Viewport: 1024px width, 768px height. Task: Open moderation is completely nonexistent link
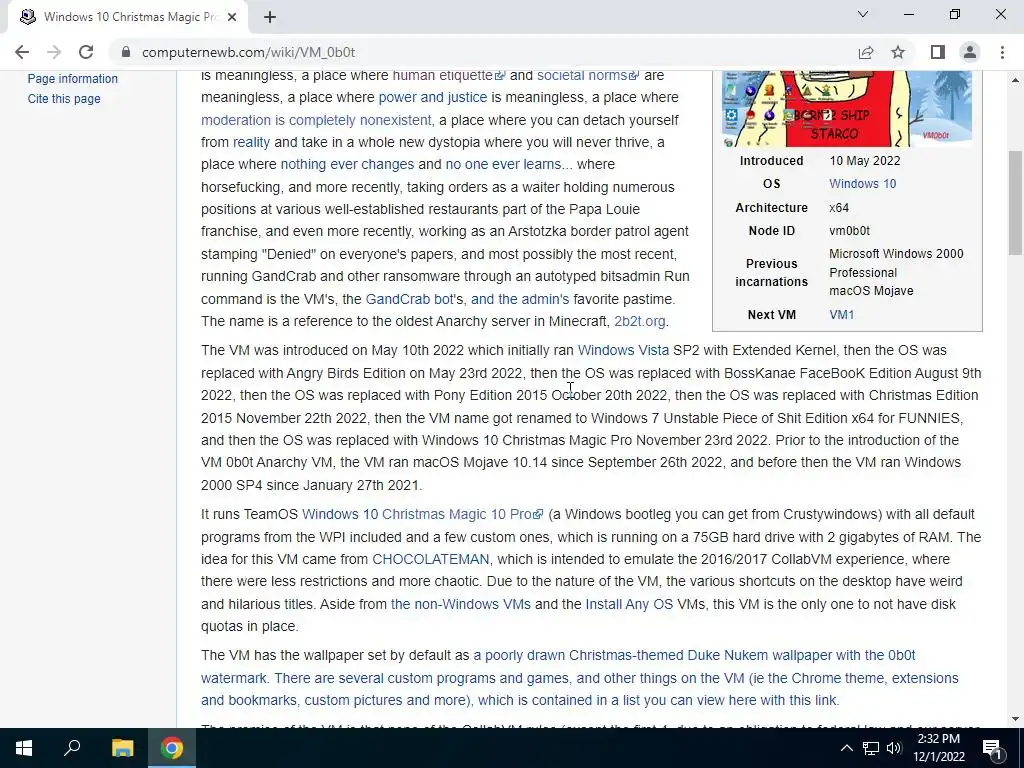tap(316, 120)
